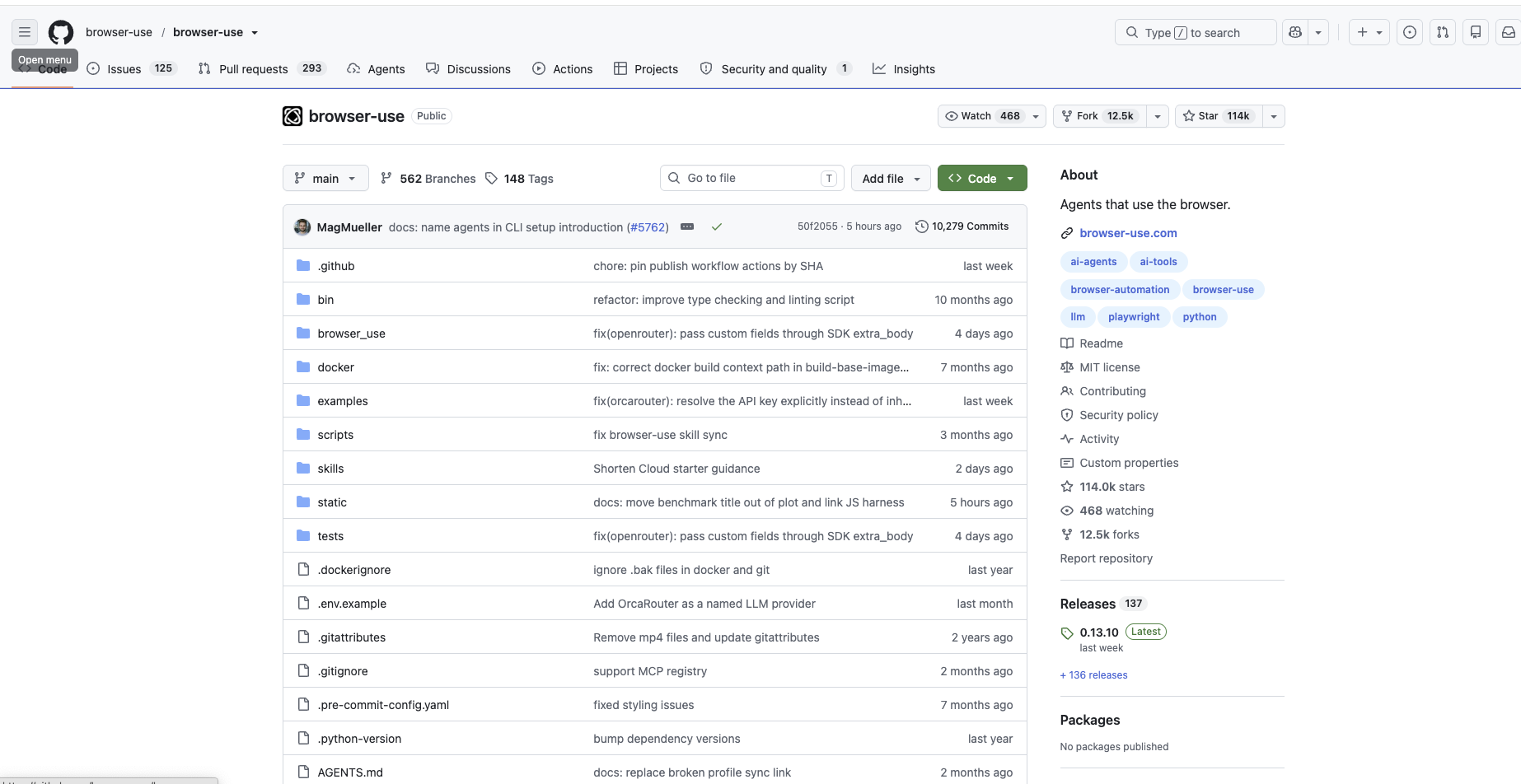Click the history clock icon for commits
The width and height of the screenshot is (1521, 784).
coord(922,226)
